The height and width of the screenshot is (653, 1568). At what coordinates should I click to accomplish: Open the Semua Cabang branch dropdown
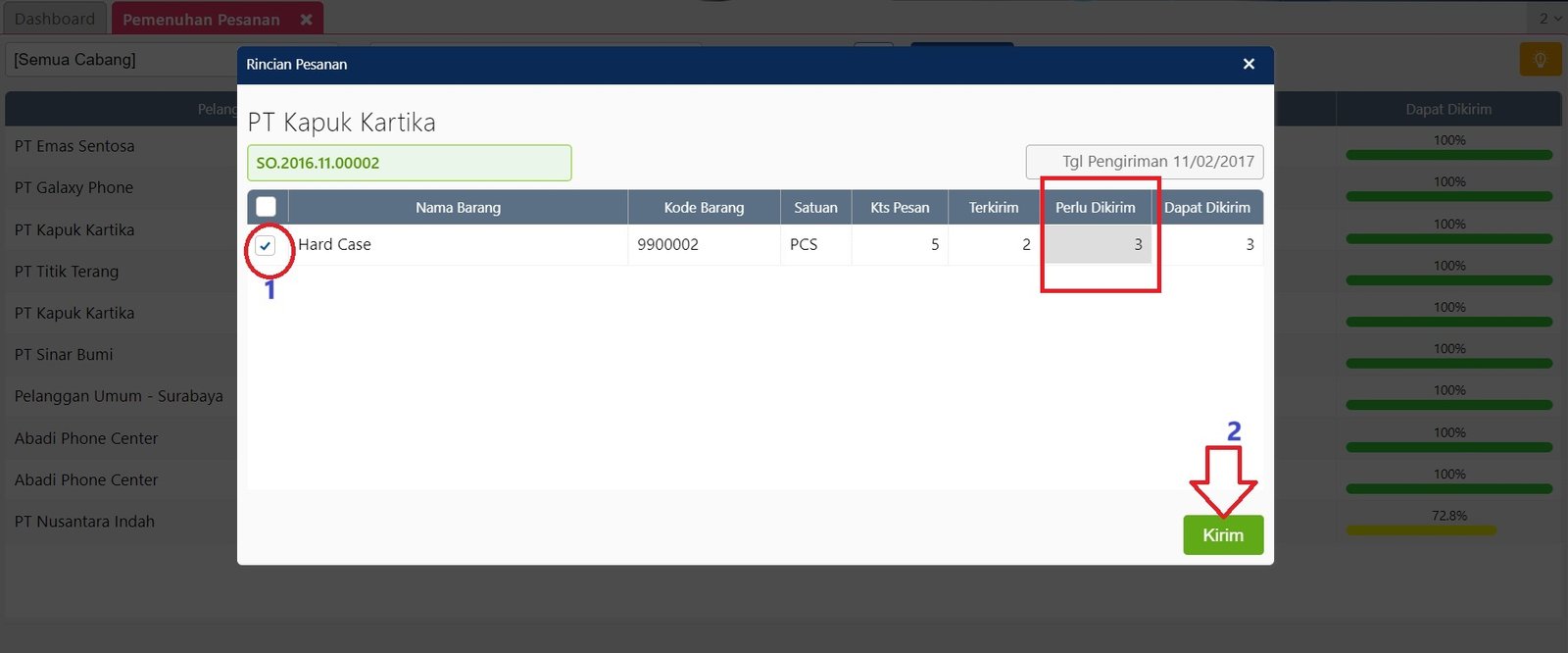click(x=122, y=60)
